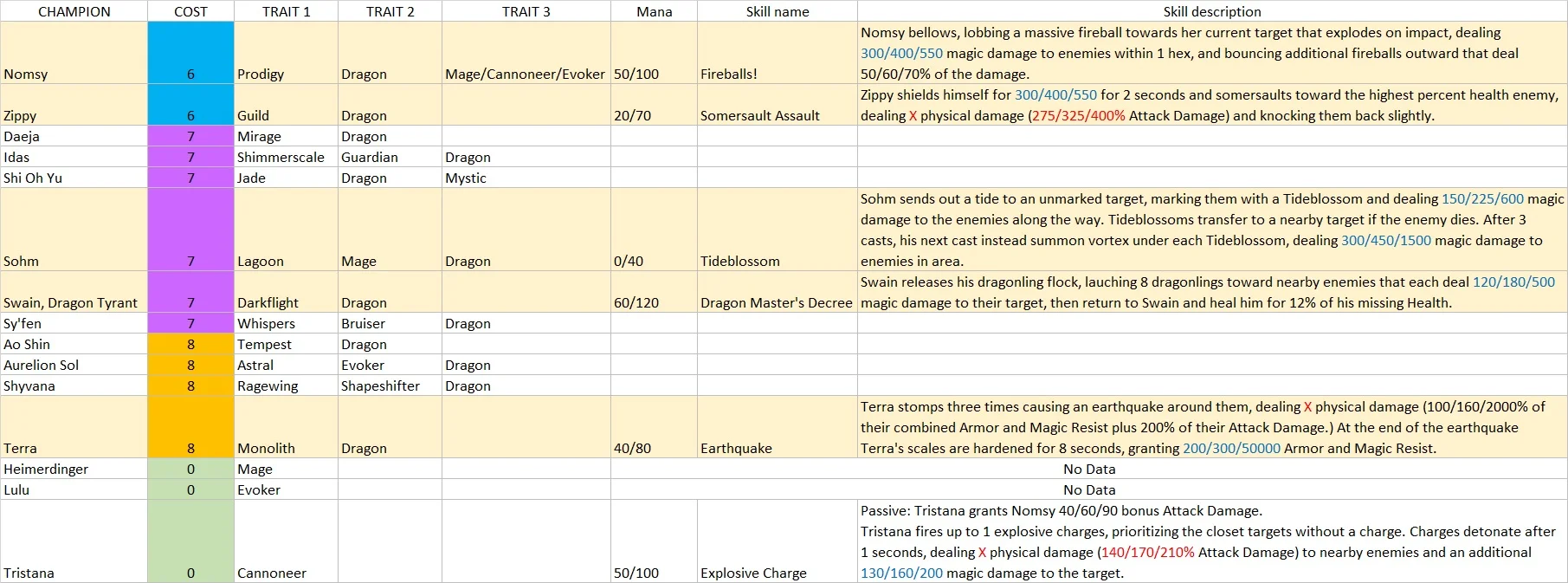Select the Aurelion Sol champion cell
The height and width of the screenshot is (583, 1568).
tap(74, 365)
